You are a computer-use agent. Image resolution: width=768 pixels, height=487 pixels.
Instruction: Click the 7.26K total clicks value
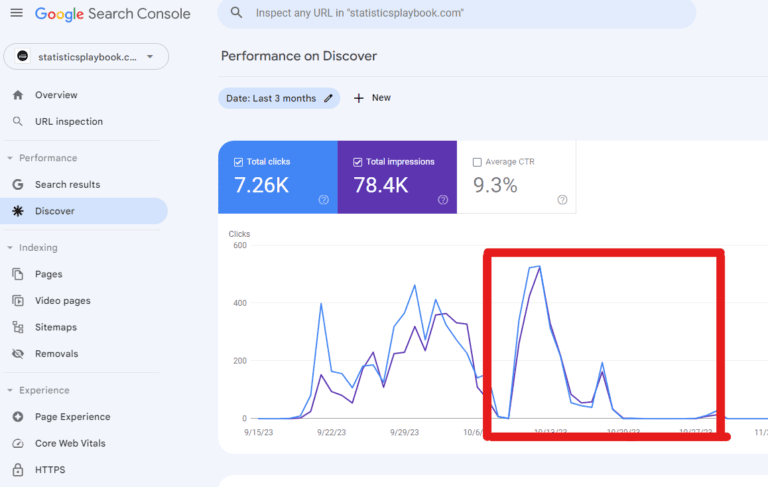tap(262, 185)
